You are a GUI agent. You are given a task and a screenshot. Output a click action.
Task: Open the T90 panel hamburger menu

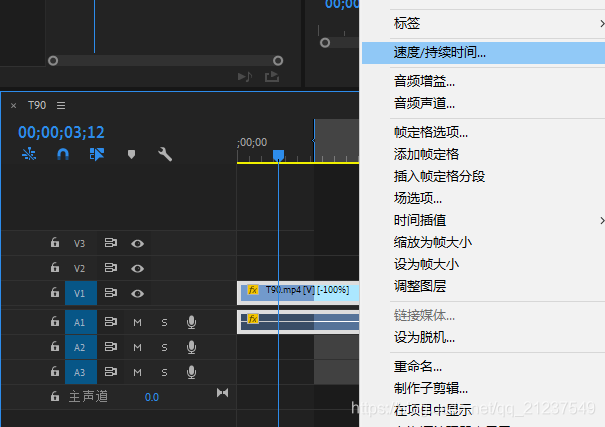[x=61, y=105]
